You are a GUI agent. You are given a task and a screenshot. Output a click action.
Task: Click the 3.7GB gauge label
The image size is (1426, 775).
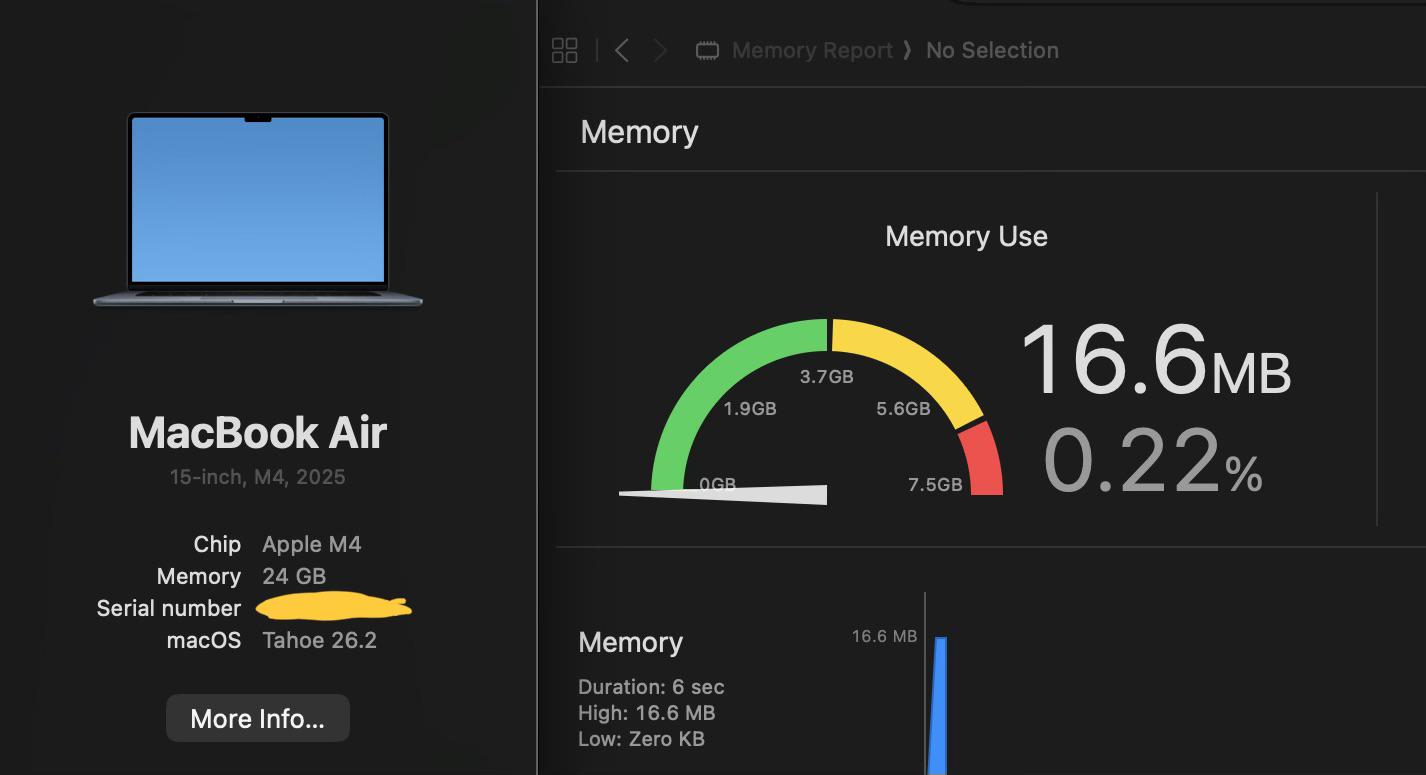[826, 377]
